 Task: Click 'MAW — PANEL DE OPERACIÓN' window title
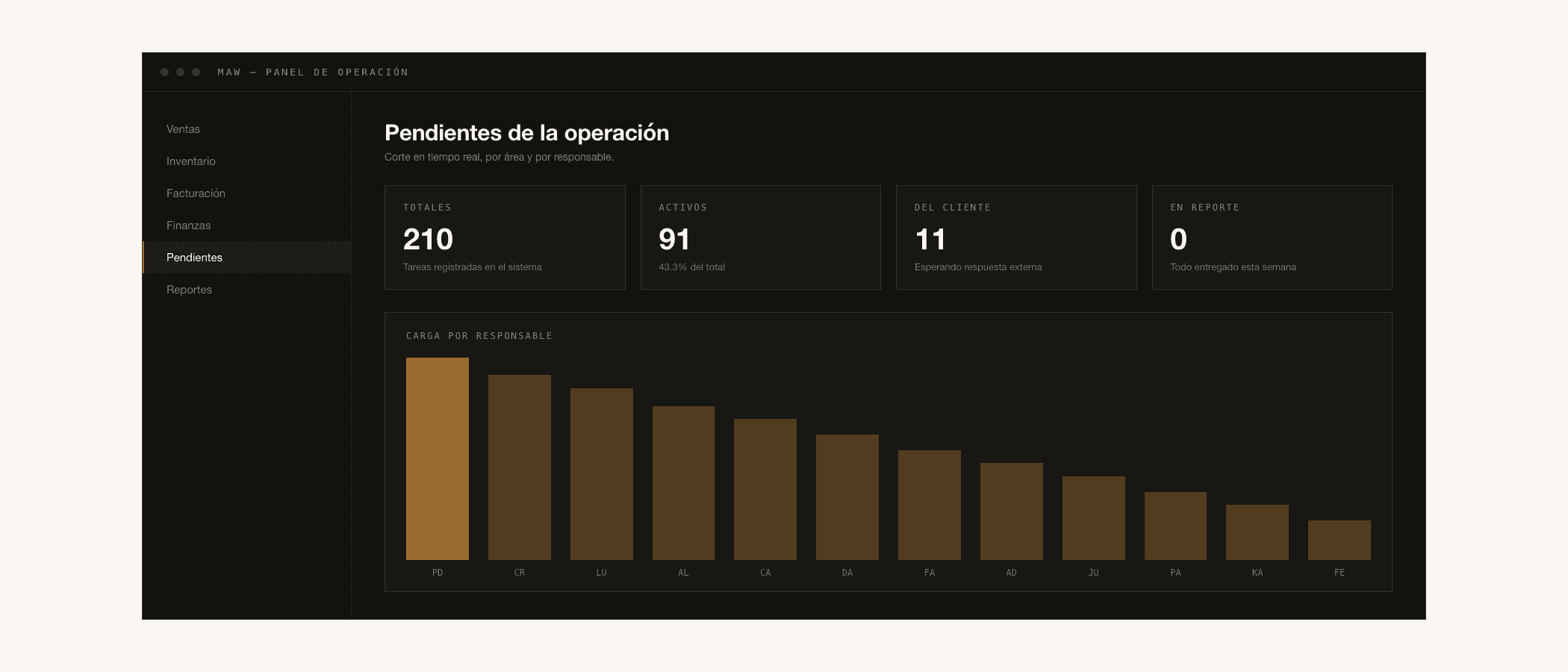click(313, 72)
